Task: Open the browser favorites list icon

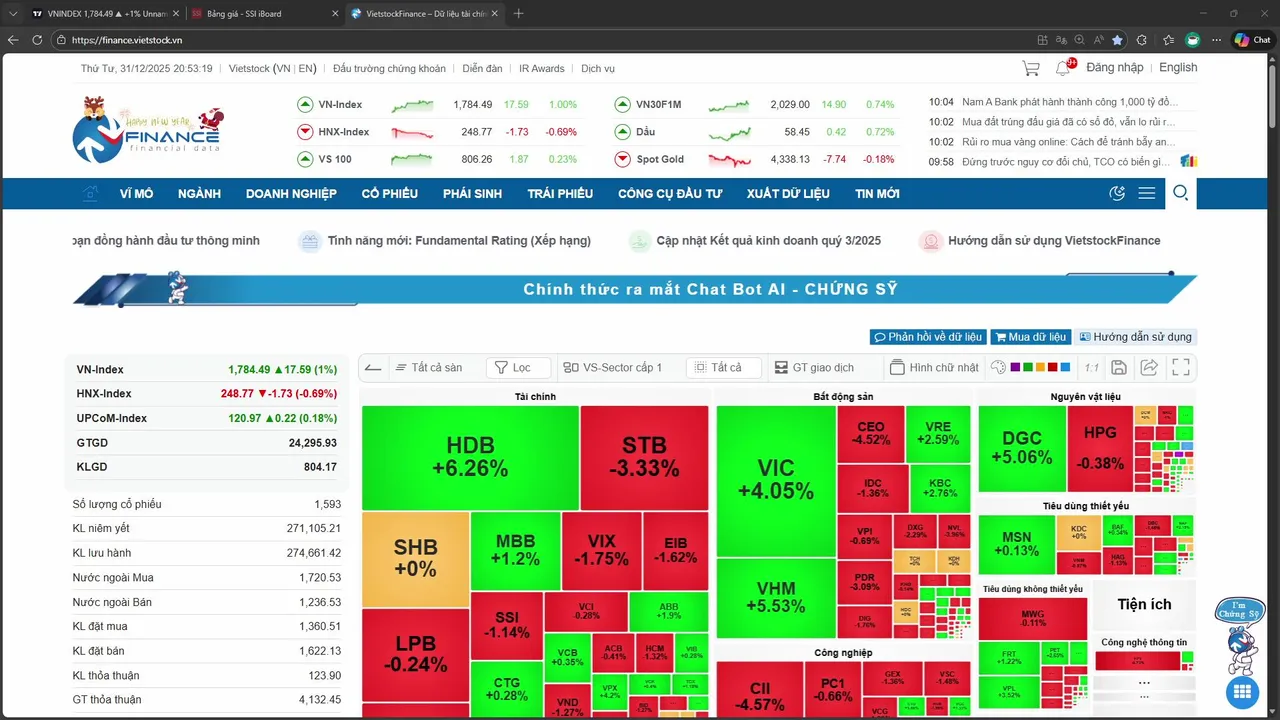Action: pos(1167,40)
